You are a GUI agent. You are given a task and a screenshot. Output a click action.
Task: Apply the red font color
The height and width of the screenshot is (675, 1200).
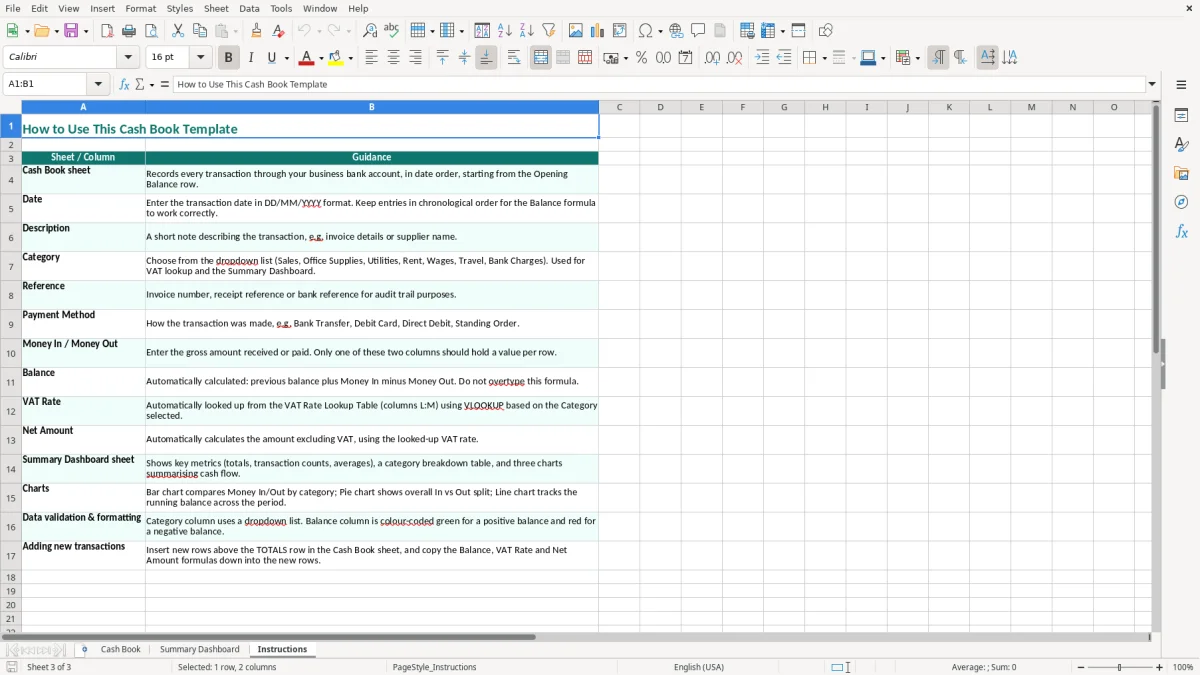click(307, 58)
